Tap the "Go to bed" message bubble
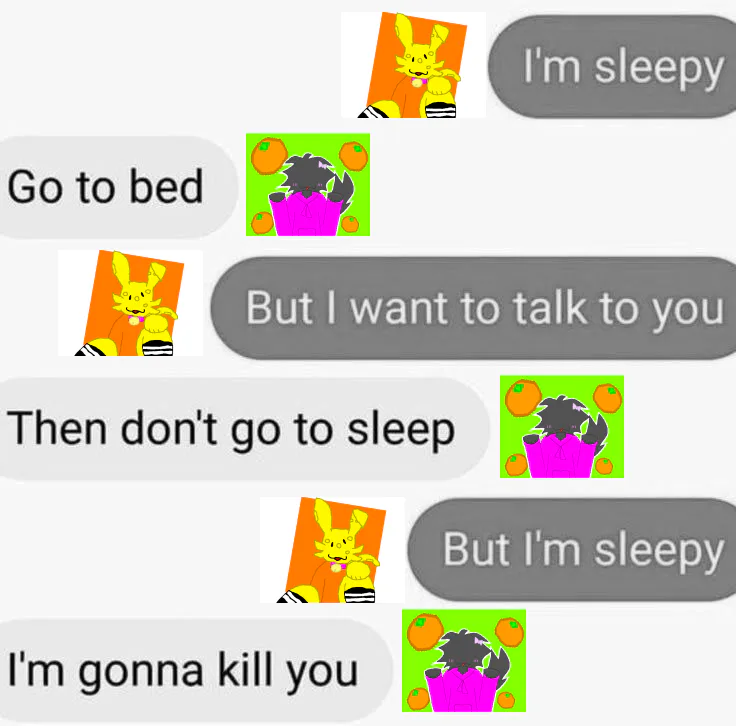Image resolution: width=736 pixels, height=726 pixels. 117,187
